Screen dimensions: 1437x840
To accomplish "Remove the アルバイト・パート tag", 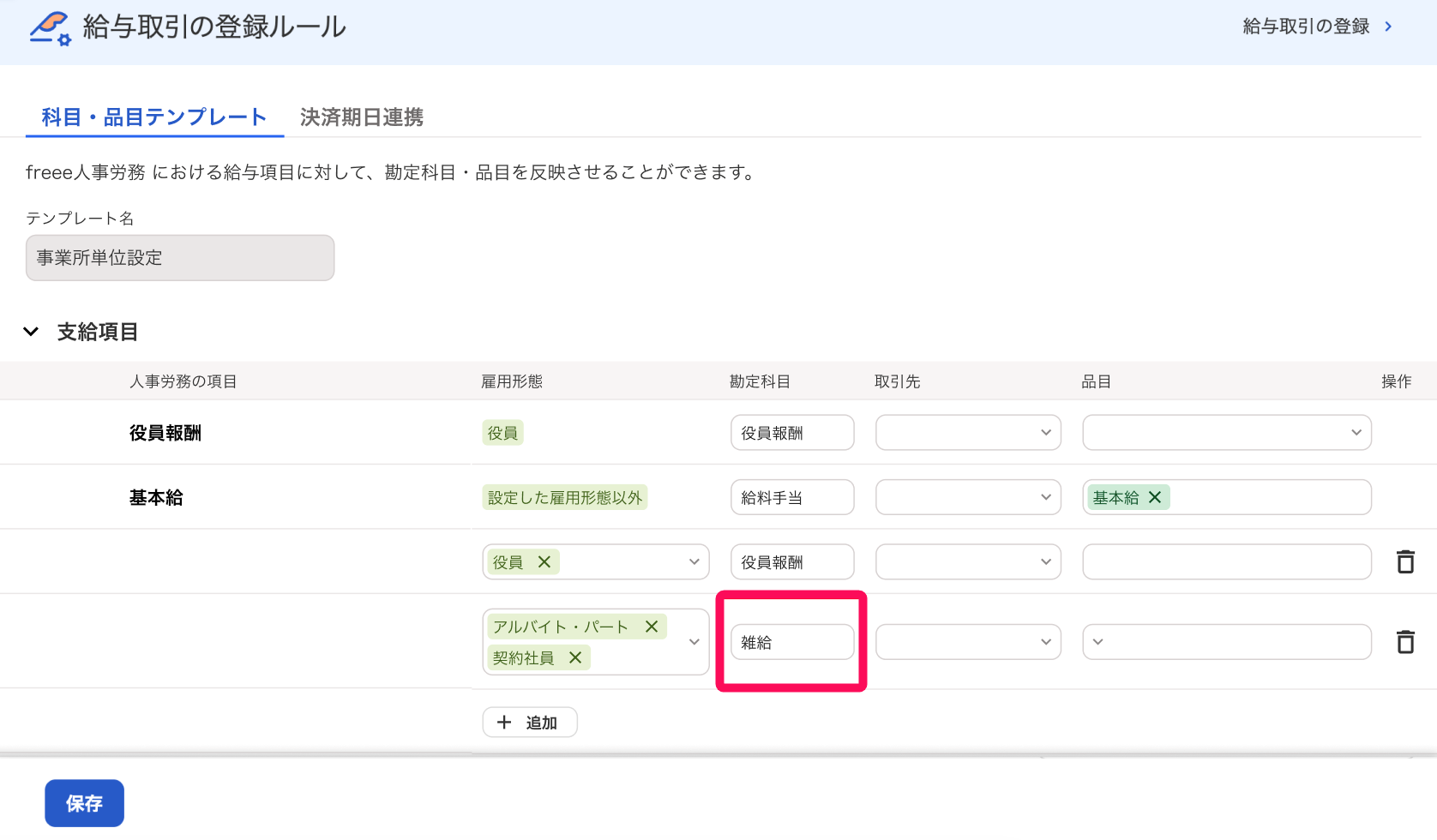I will (x=652, y=627).
